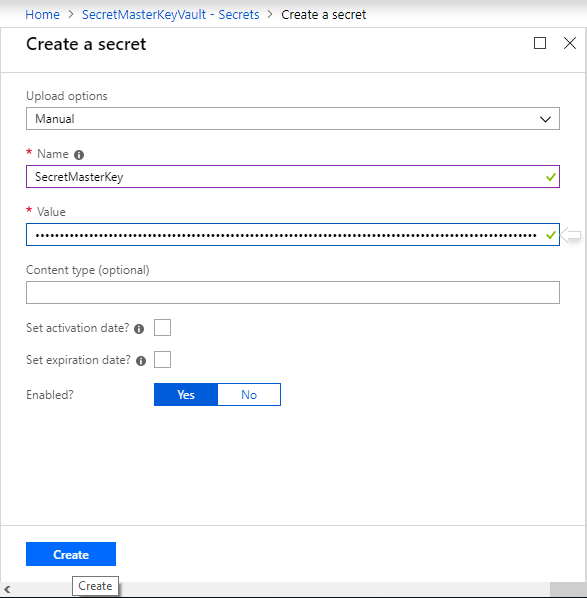Click the activation date info icon
The height and width of the screenshot is (598, 587).
[x=139, y=329]
